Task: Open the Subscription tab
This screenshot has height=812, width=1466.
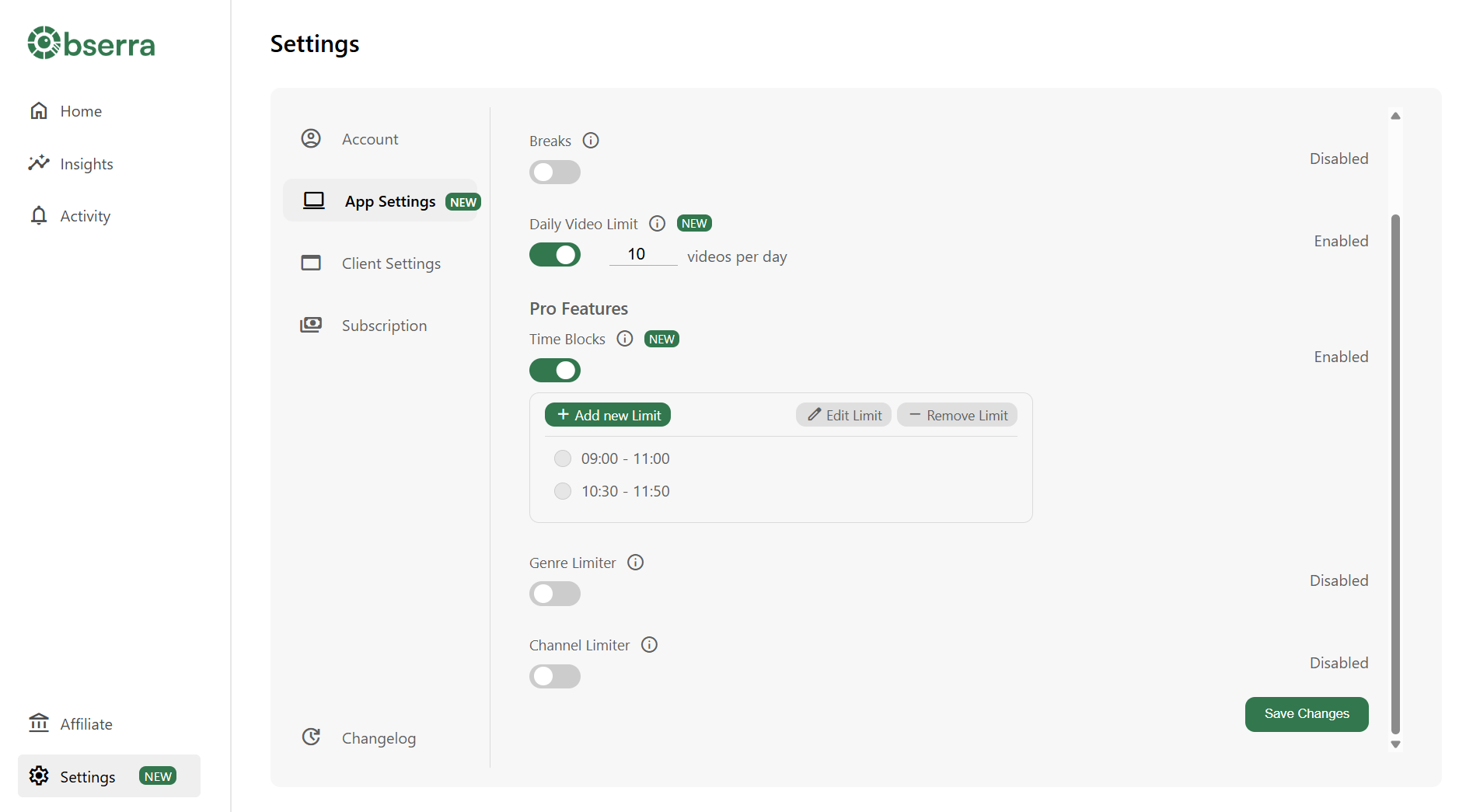Action: coord(384,326)
